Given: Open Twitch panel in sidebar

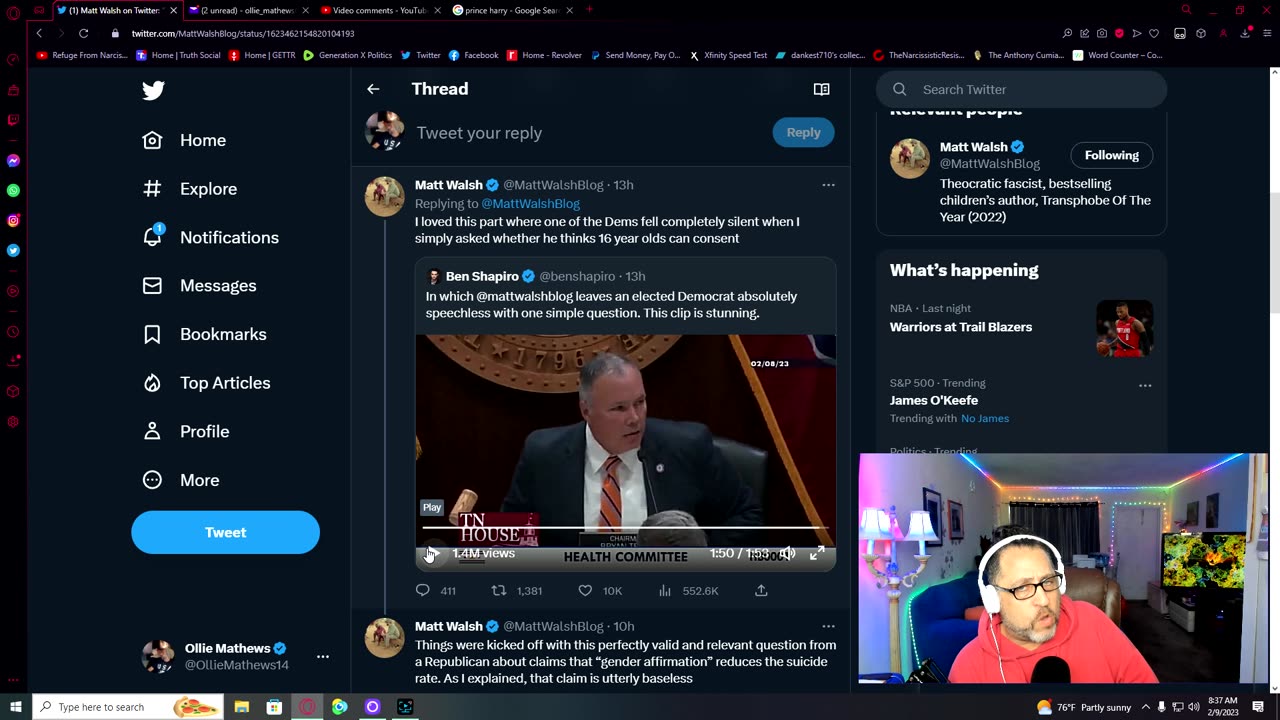Looking at the screenshot, I should pos(13,120).
